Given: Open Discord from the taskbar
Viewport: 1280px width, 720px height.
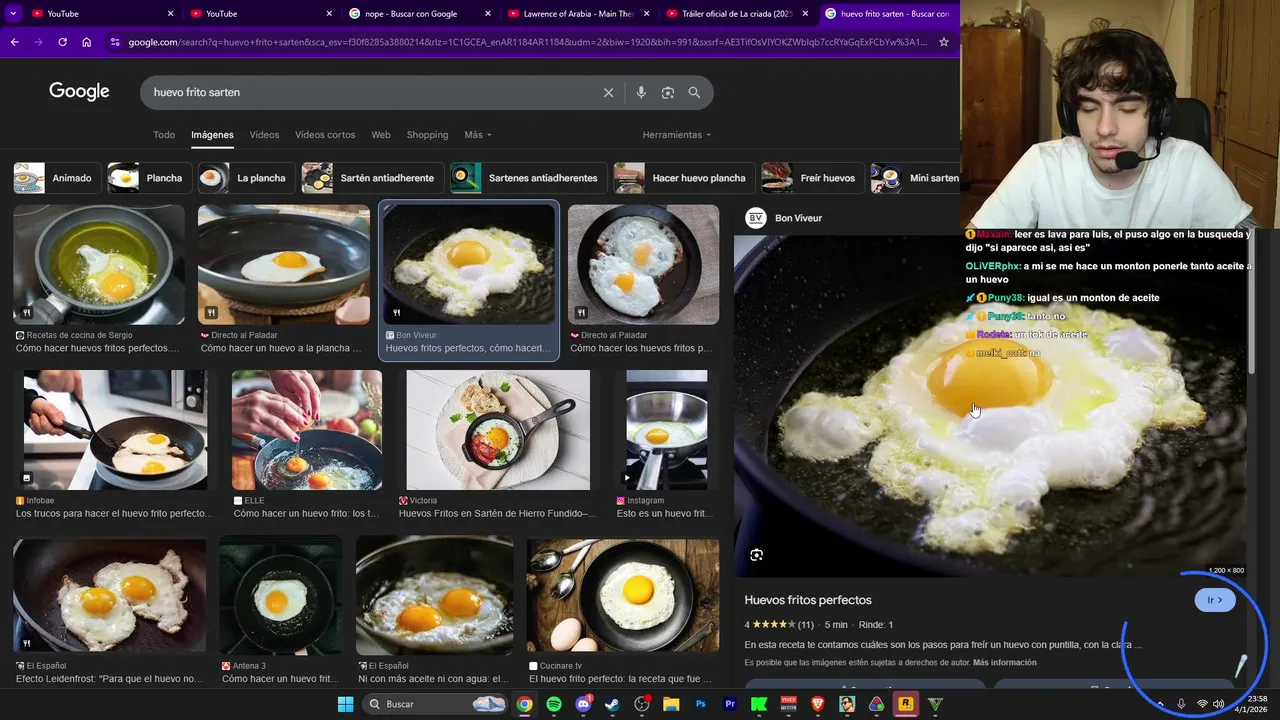Looking at the screenshot, I should pos(583,704).
